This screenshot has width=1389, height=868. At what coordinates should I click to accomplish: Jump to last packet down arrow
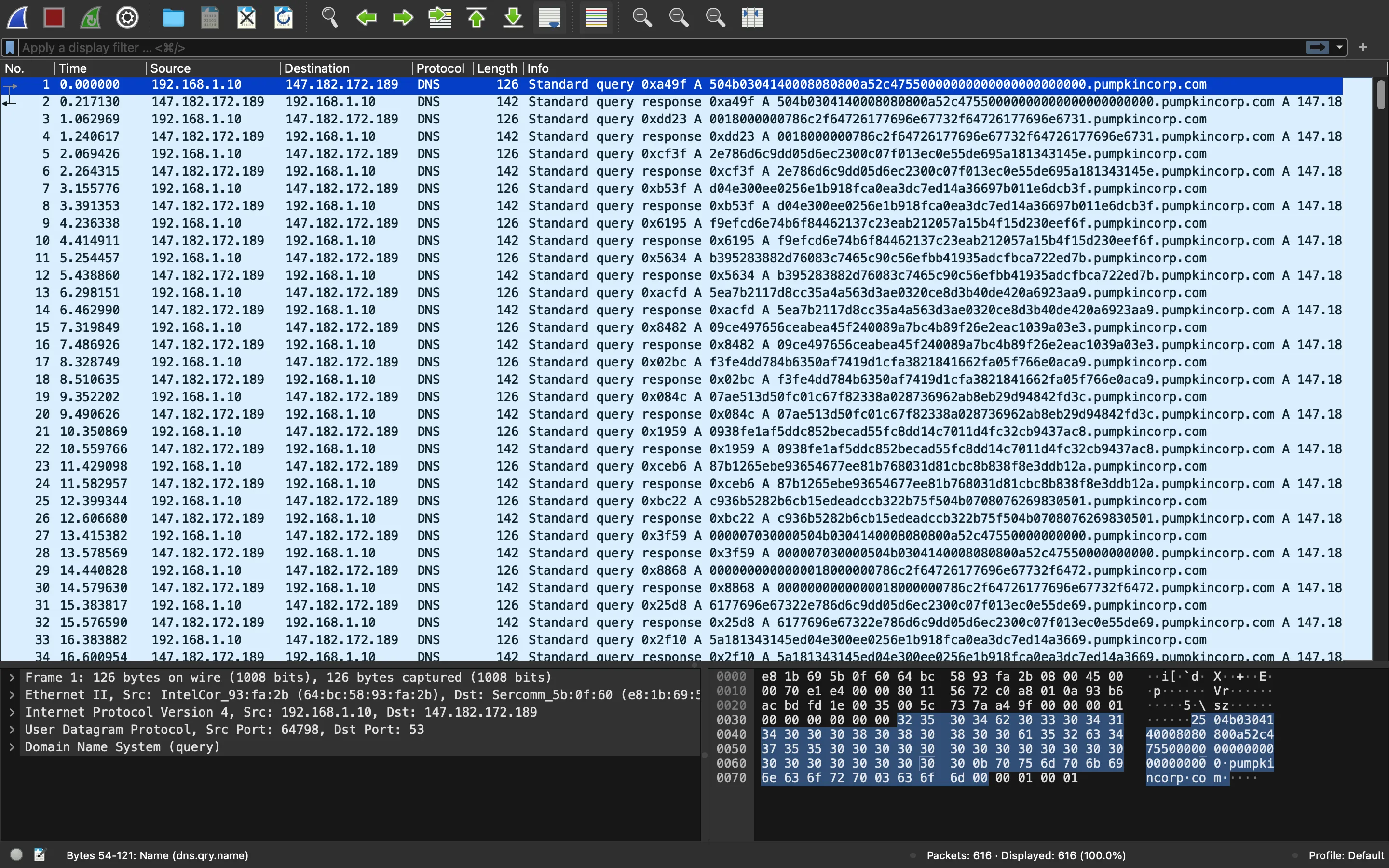pyautogui.click(x=513, y=18)
